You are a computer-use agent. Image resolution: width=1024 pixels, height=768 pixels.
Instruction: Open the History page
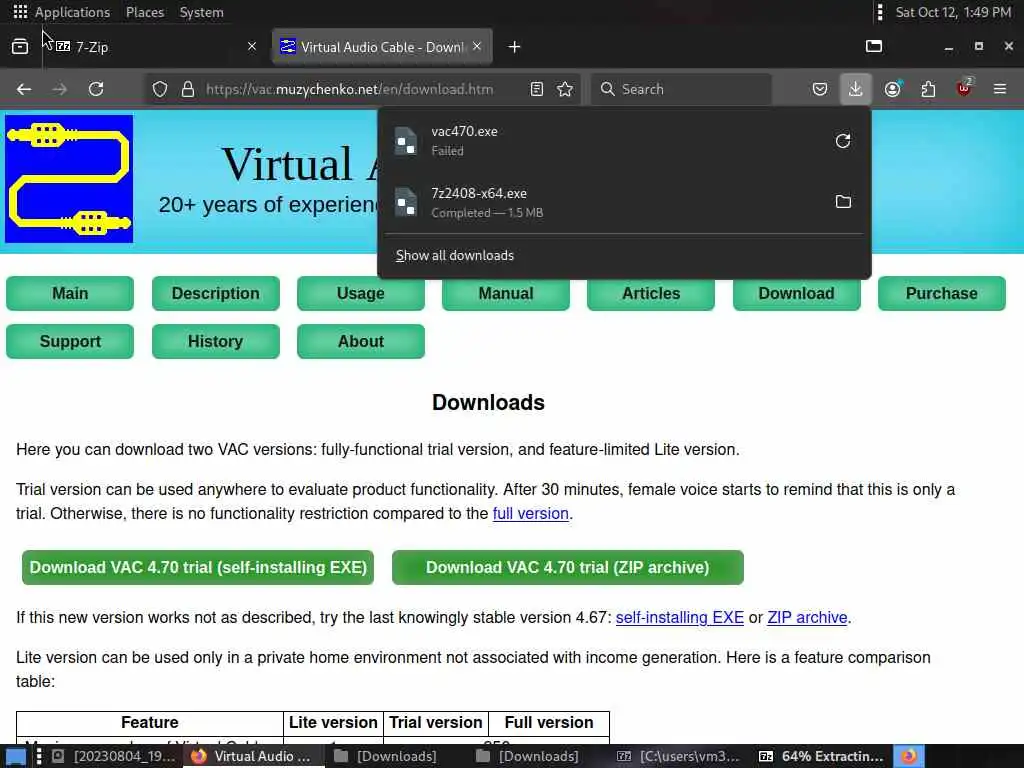216,342
